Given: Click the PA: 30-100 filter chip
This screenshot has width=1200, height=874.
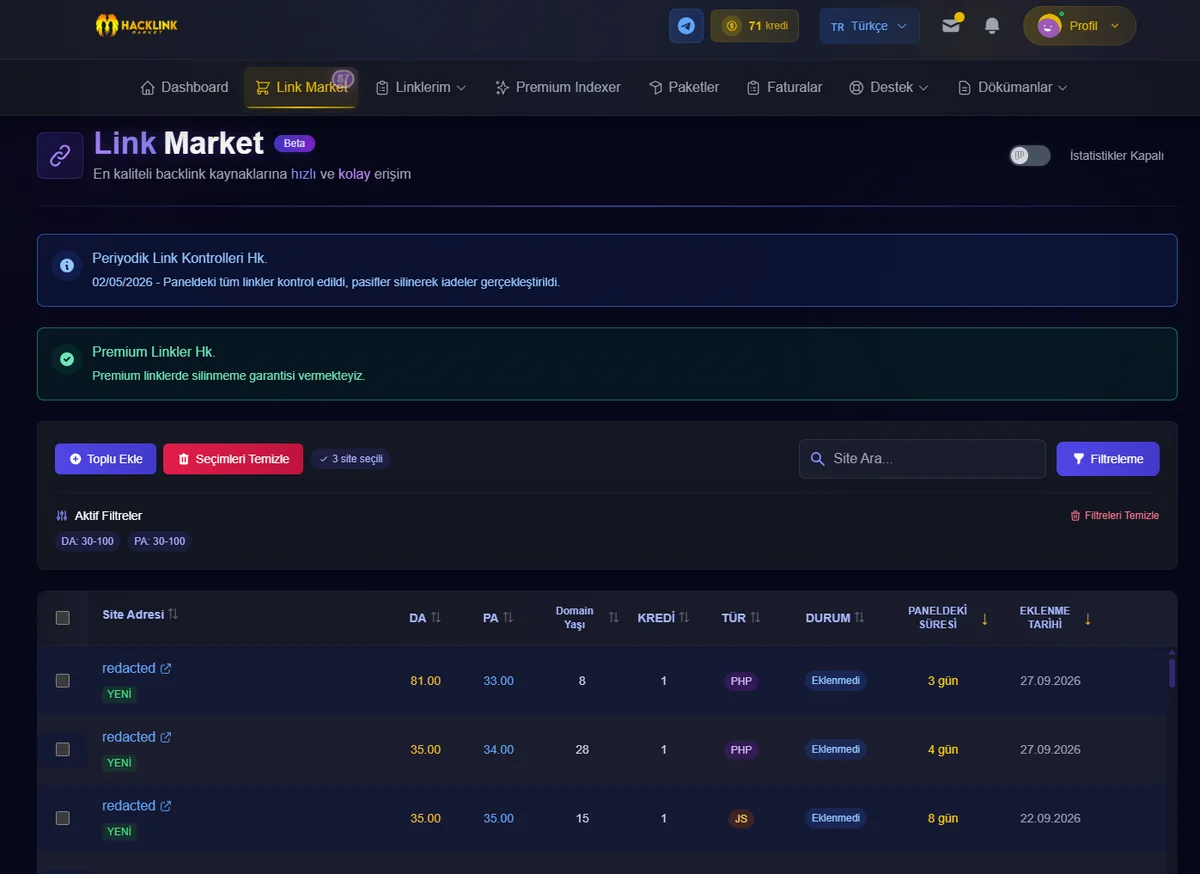Looking at the screenshot, I should coord(160,541).
